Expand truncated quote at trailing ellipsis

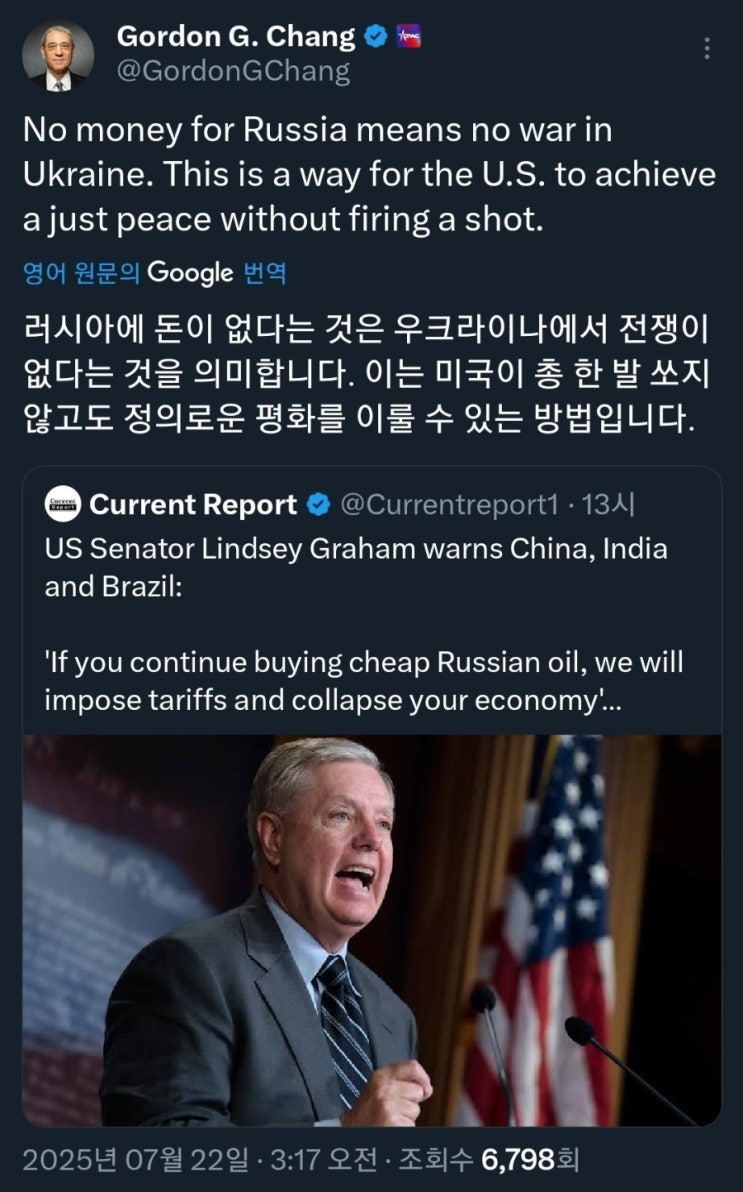coord(612,700)
